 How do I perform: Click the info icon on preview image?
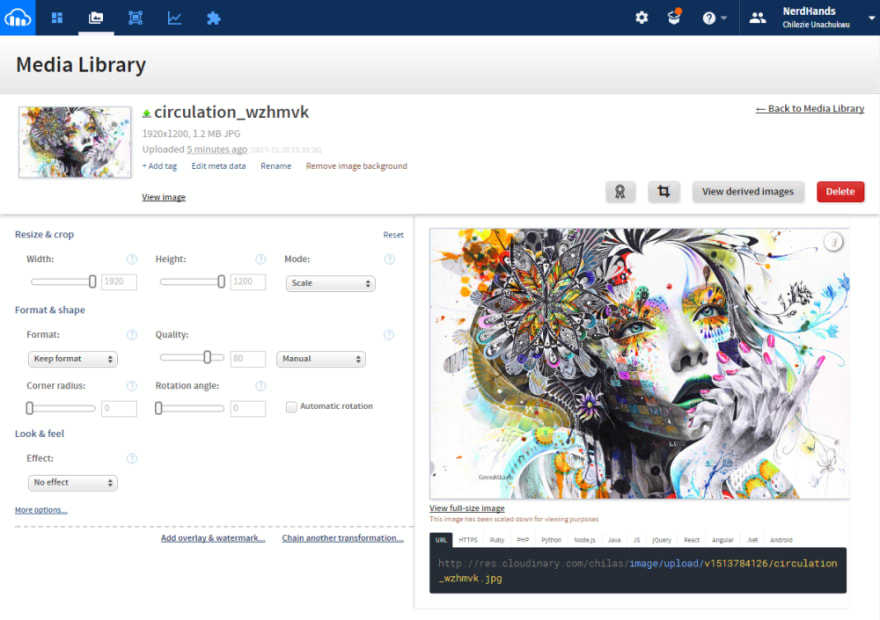833,242
